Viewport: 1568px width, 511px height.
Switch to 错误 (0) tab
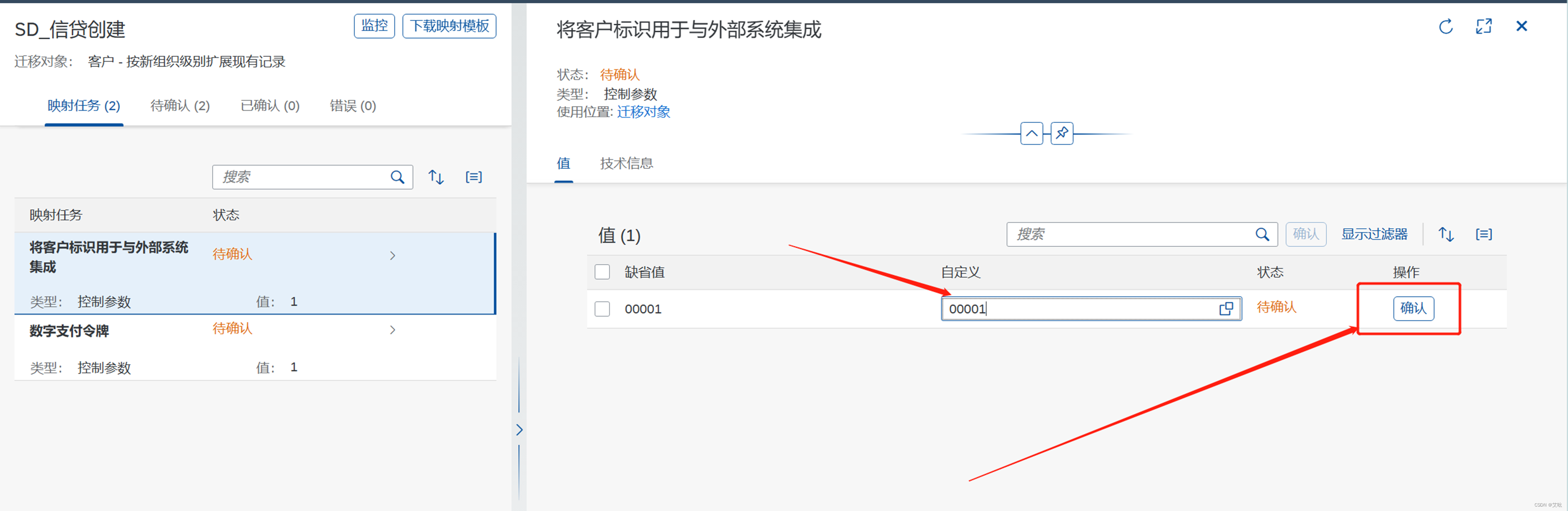point(353,106)
